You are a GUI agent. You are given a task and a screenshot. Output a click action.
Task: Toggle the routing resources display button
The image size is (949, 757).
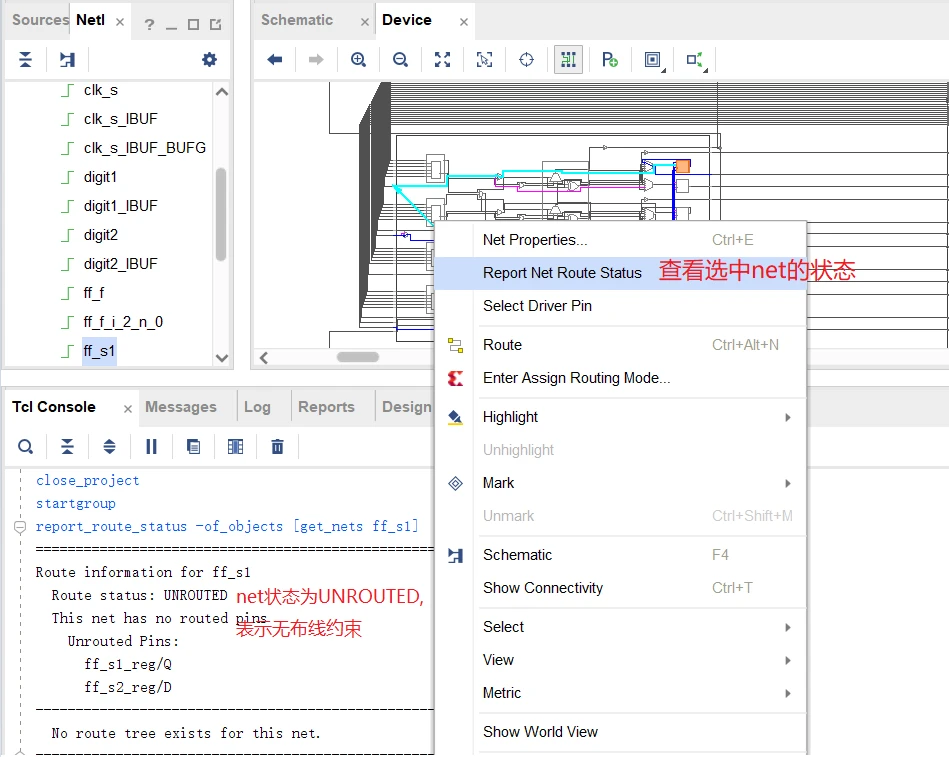pos(568,59)
